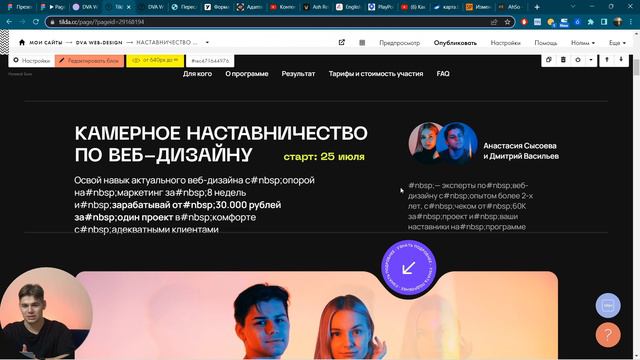640x360 pixels.
Task: Move the block down with the arrow
Action: [621, 60]
